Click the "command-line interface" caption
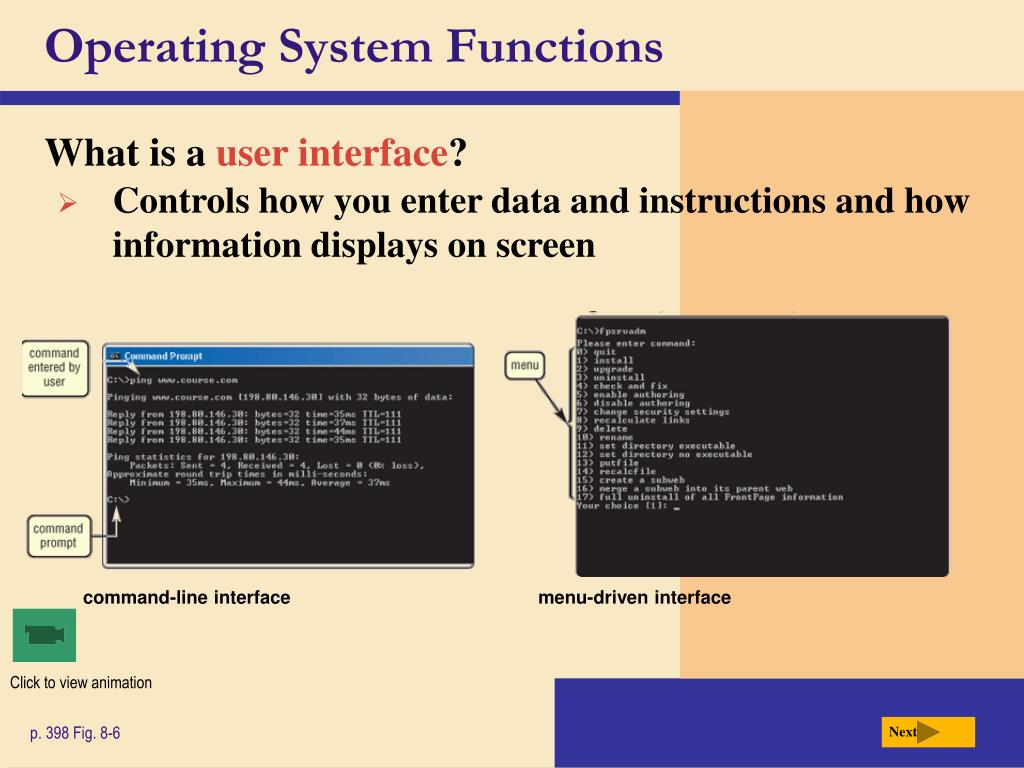The height and width of the screenshot is (768, 1024). click(187, 598)
